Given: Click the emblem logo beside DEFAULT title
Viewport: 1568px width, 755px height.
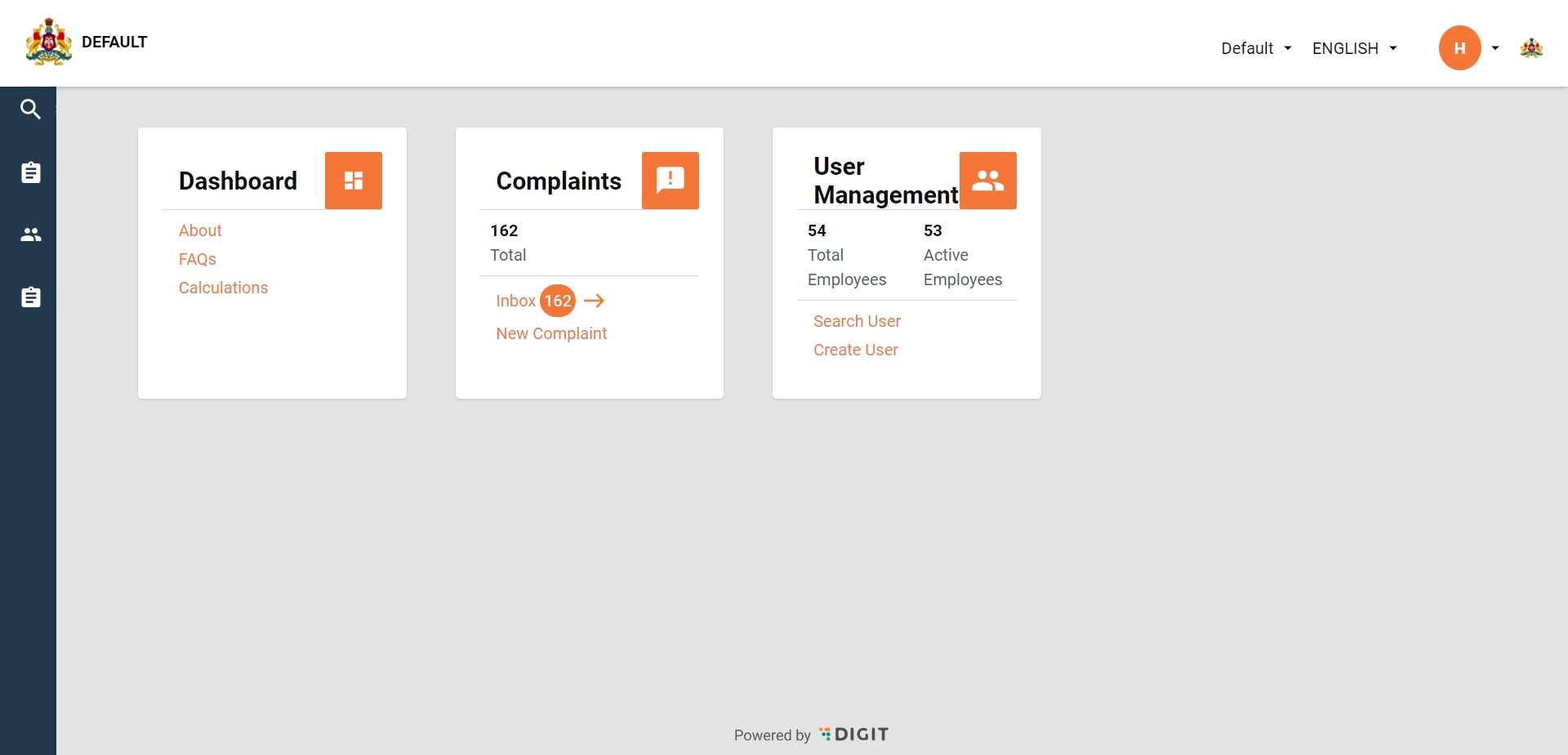Looking at the screenshot, I should click(49, 42).
